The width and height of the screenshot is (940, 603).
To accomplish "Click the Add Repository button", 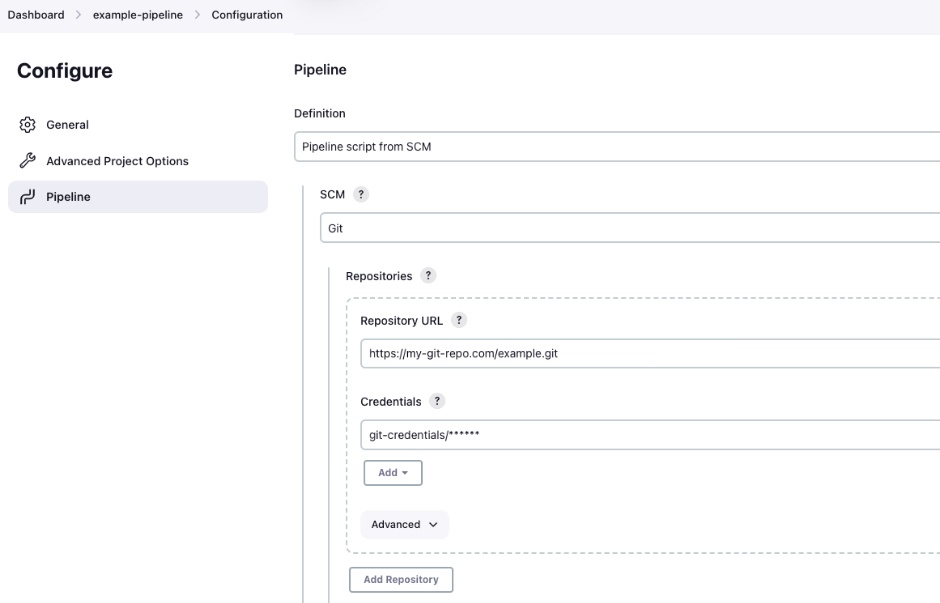I will click(x=401, y=580).
